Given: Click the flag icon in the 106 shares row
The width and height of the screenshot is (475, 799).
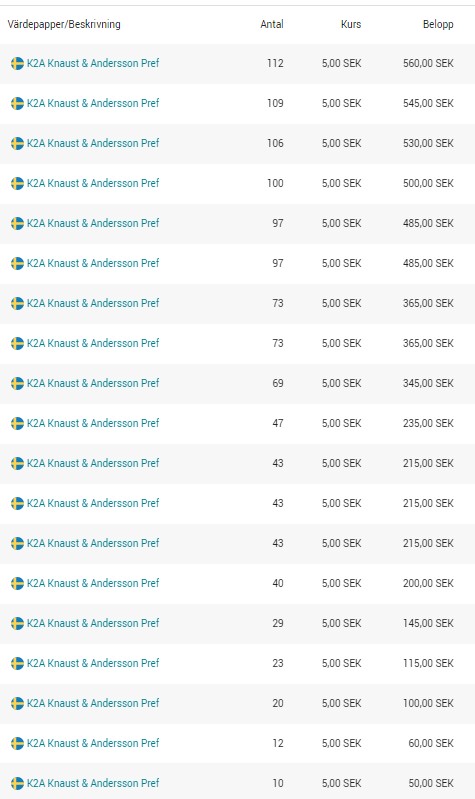Looking at the screenshot, I should pyautogui.click(x=17, y=144).
